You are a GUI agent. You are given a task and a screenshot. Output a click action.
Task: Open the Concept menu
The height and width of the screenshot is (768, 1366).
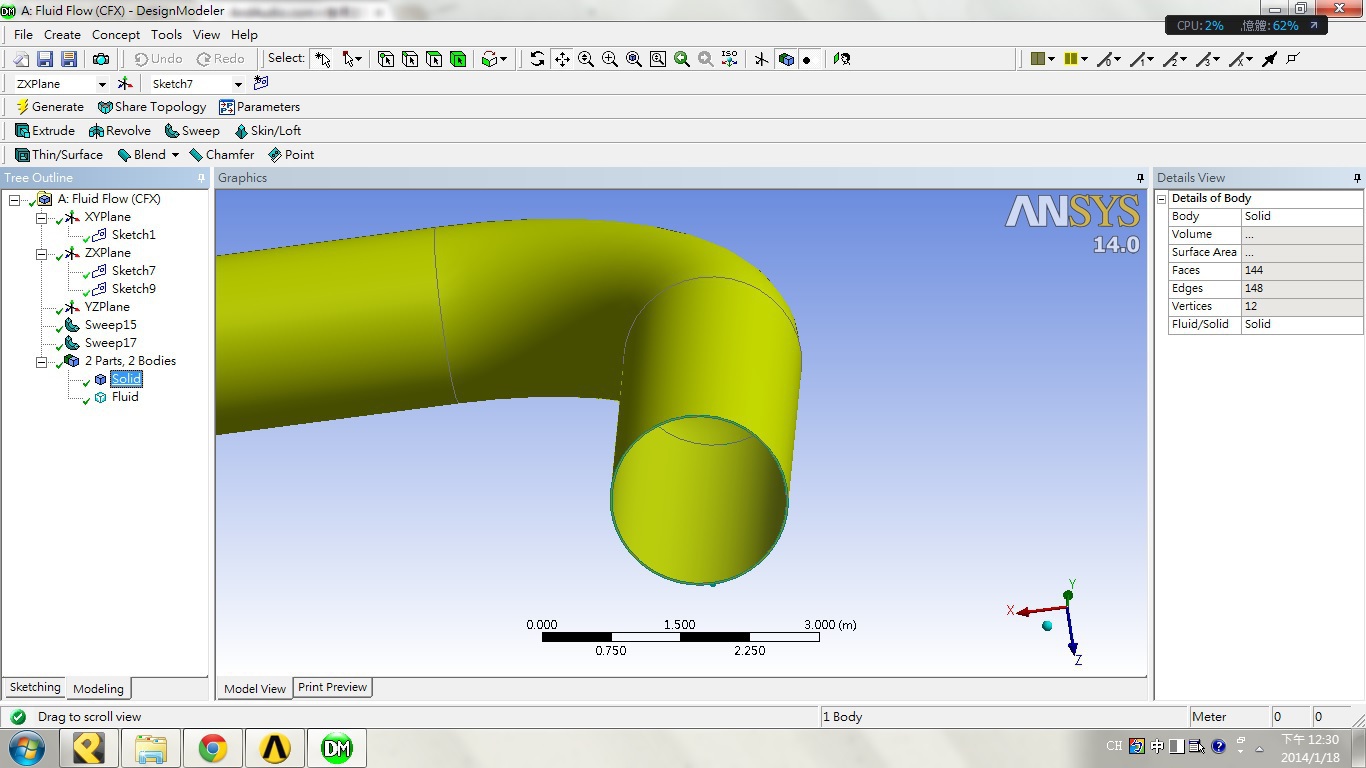(x=116, y=35)
